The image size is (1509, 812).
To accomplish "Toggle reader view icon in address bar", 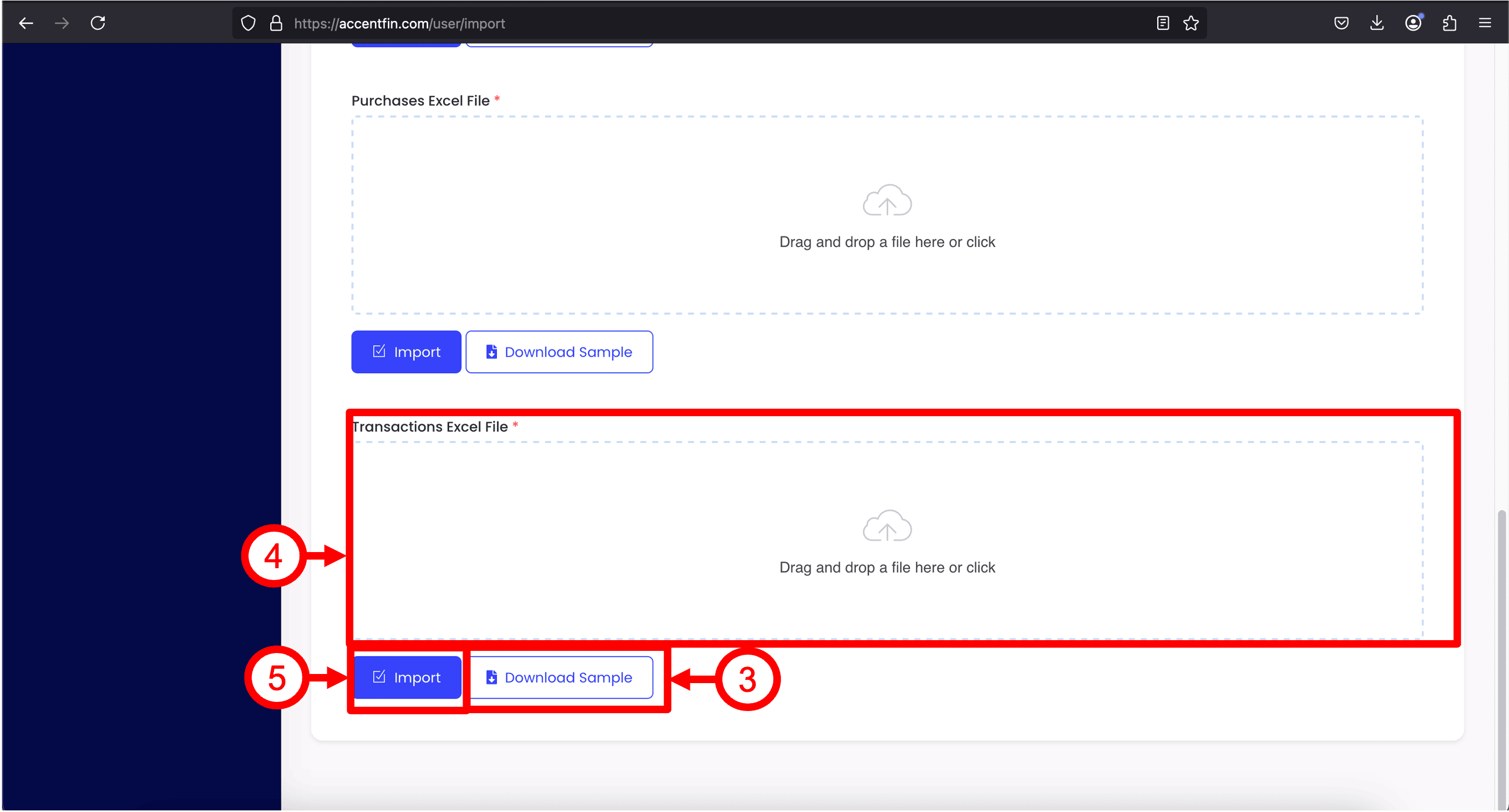I will (1163, 24).
